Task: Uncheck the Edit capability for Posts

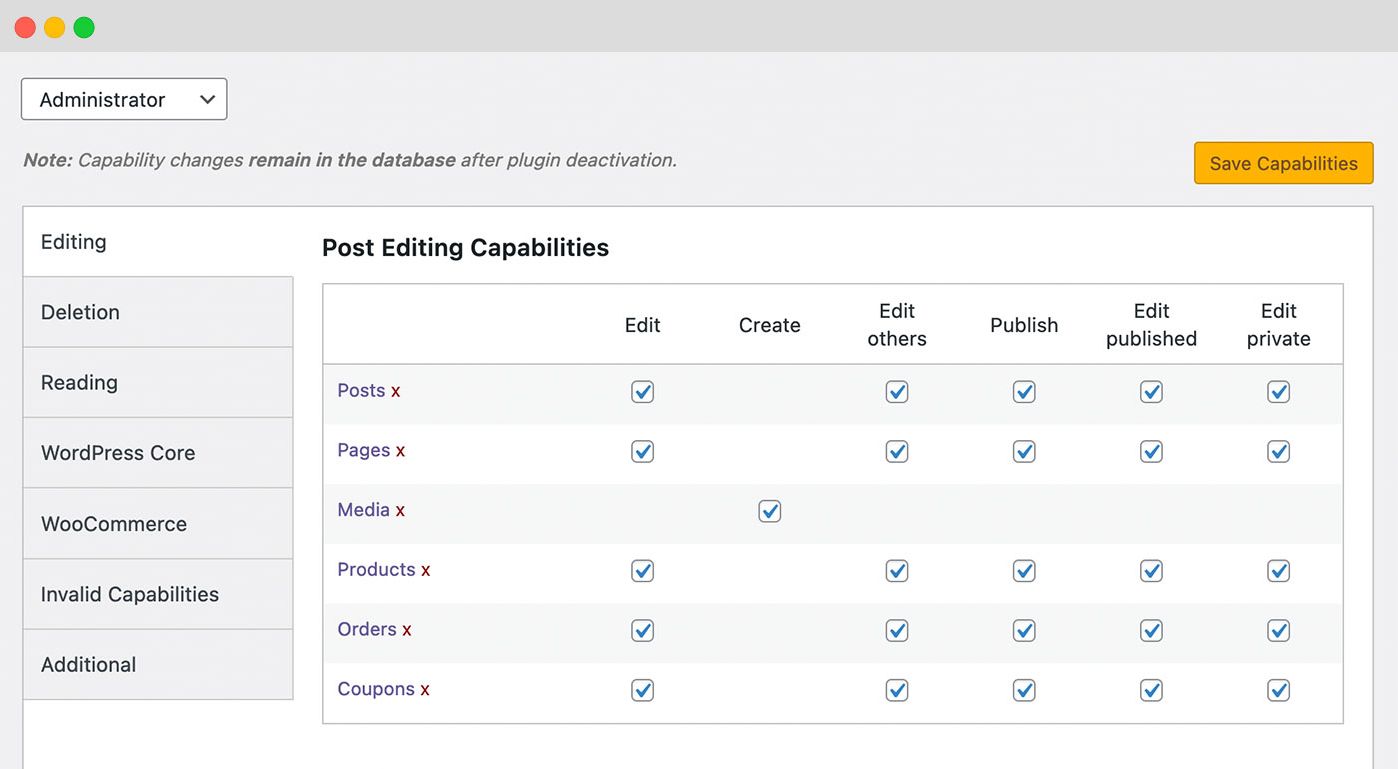Action: click(642, 392)
